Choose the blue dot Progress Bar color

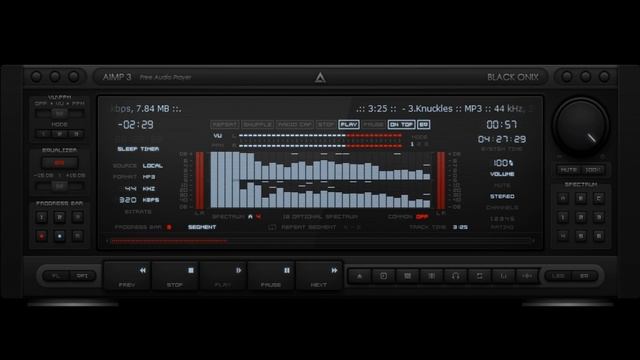(x=60, y=236)
